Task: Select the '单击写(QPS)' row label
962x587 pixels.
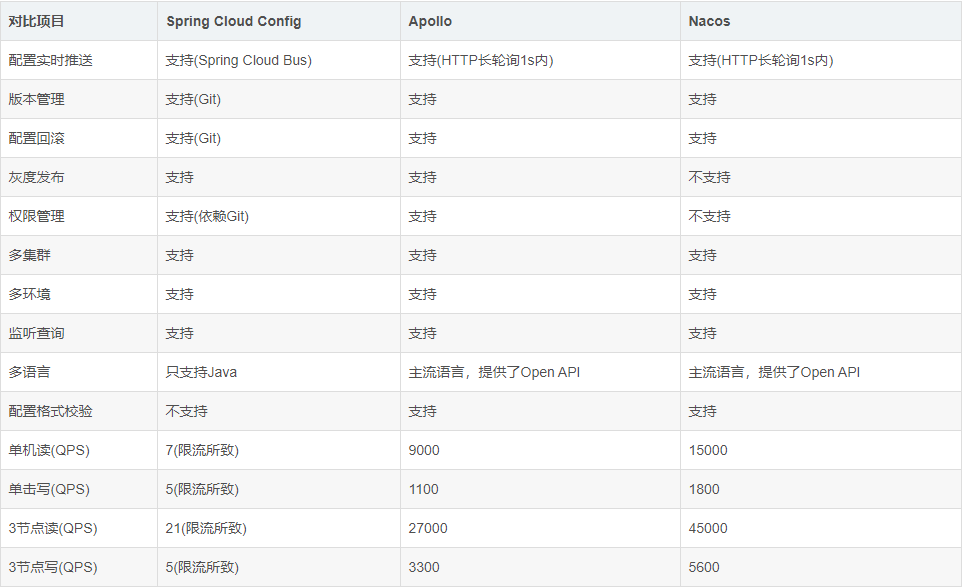Action: tap(49, 489)
